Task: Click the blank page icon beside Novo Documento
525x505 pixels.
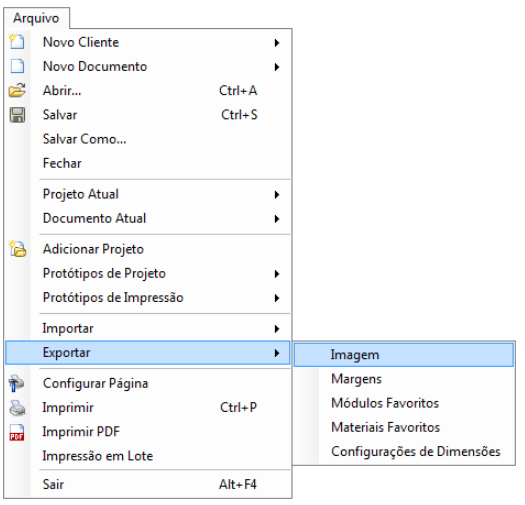Action: click(x=17, y=66)
